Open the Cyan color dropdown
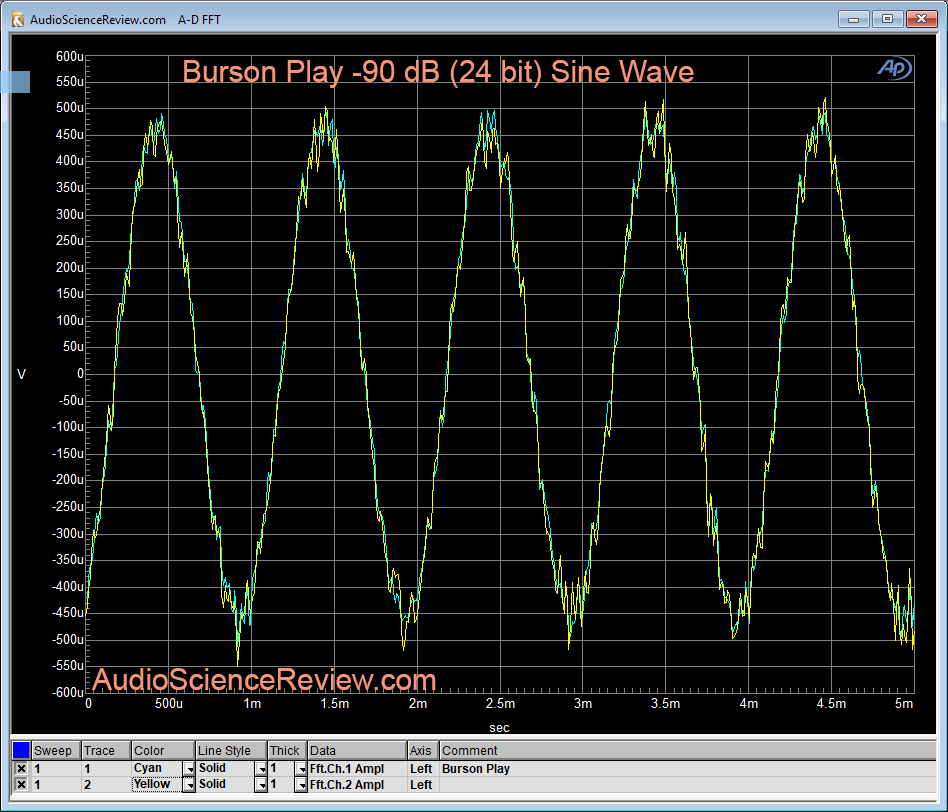 (x=189, y=768)
